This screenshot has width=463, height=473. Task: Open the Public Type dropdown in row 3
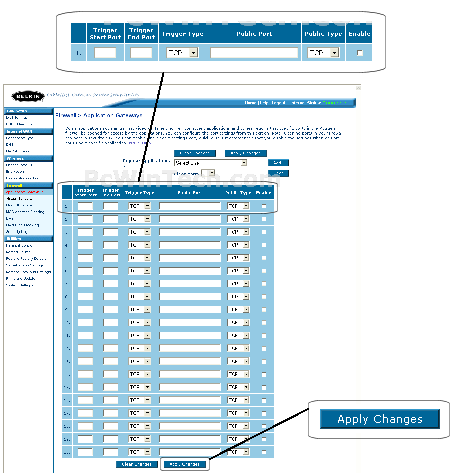click(238, 232)
